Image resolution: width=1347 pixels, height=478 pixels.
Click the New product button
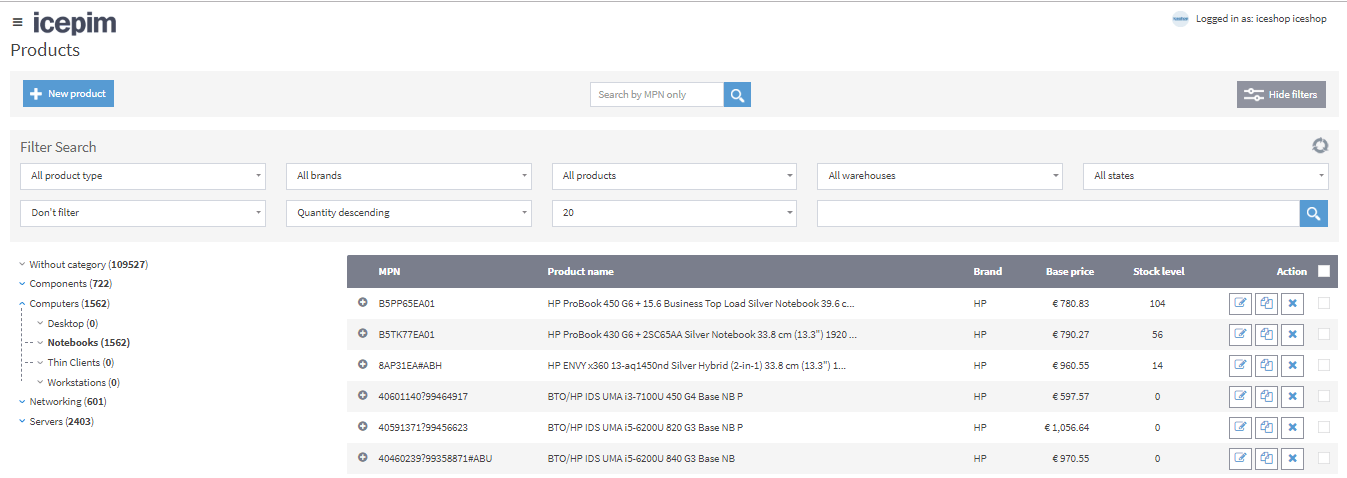(68, 94)
